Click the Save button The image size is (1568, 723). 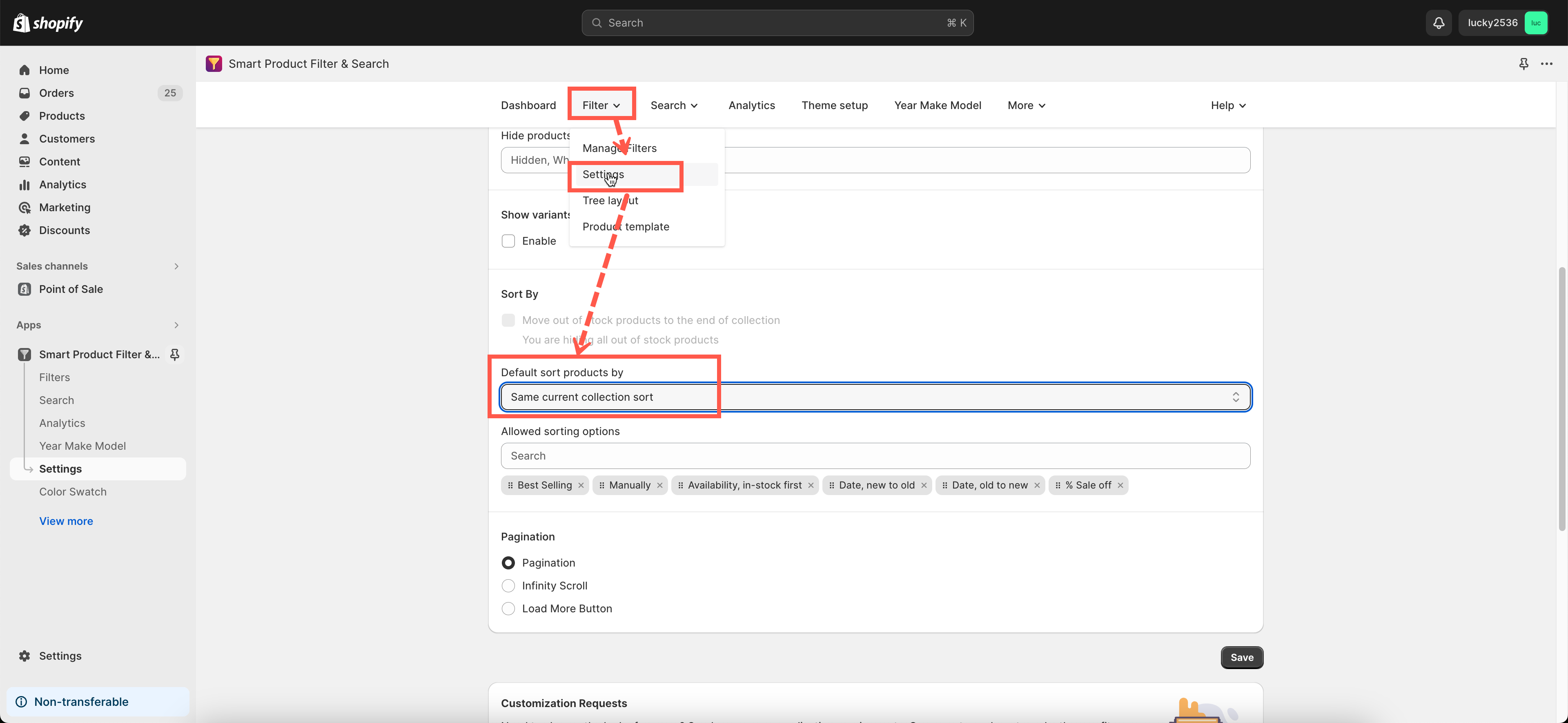click(x=1242, y=657)
